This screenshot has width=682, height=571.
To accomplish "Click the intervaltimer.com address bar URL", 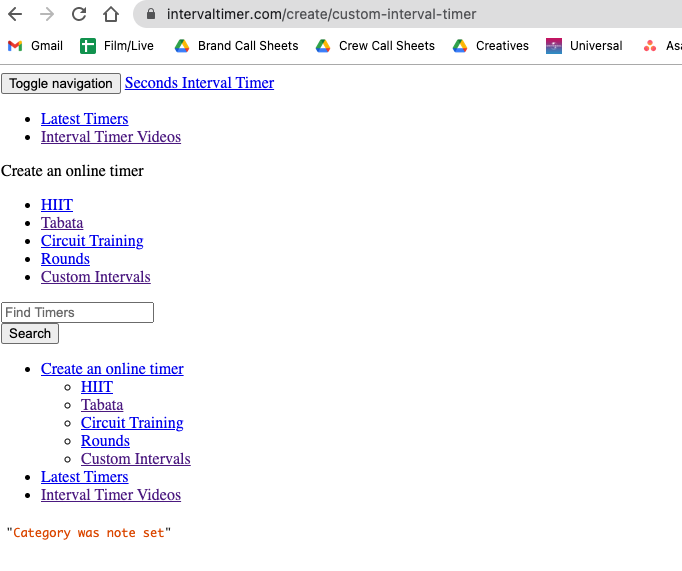I will [321, 14].
